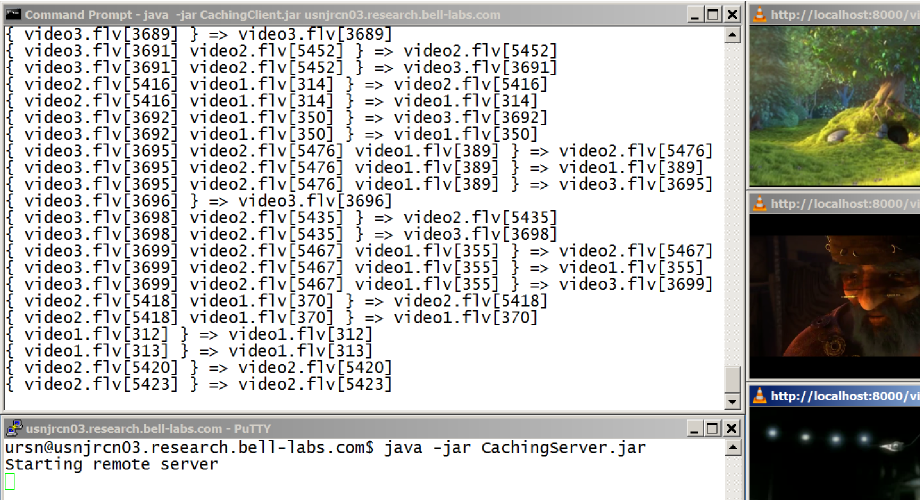Minimize the PuTTY window

click(694, 428)
